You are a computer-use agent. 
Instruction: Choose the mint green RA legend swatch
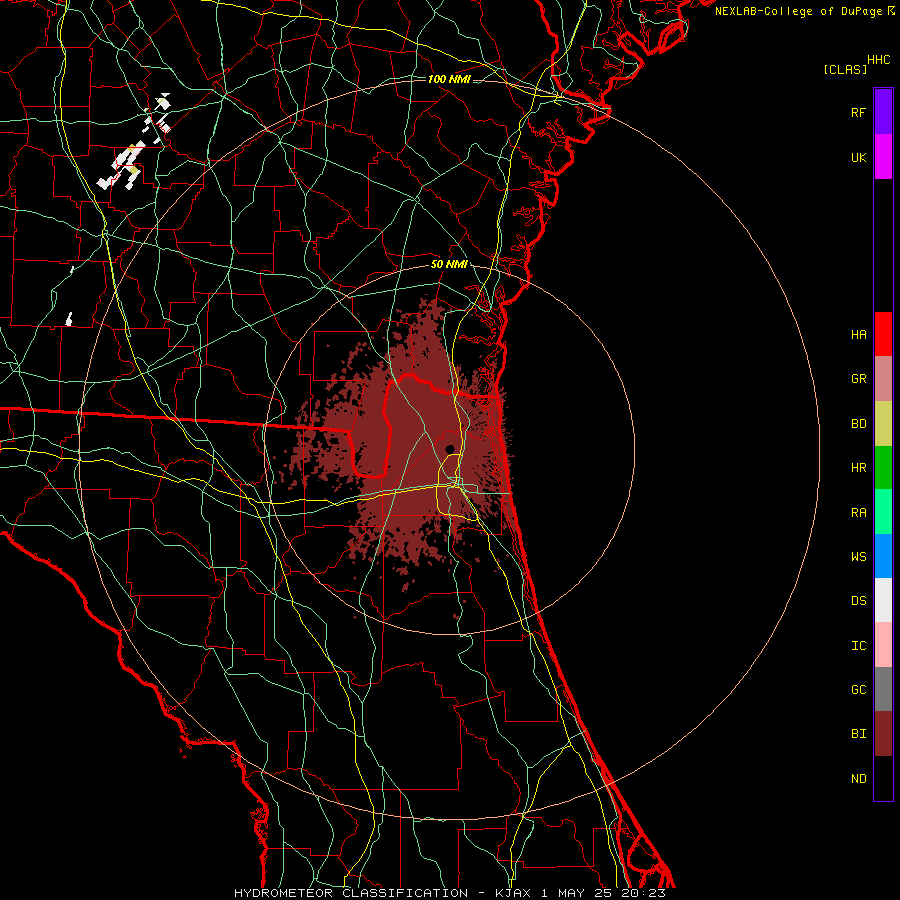883,512
